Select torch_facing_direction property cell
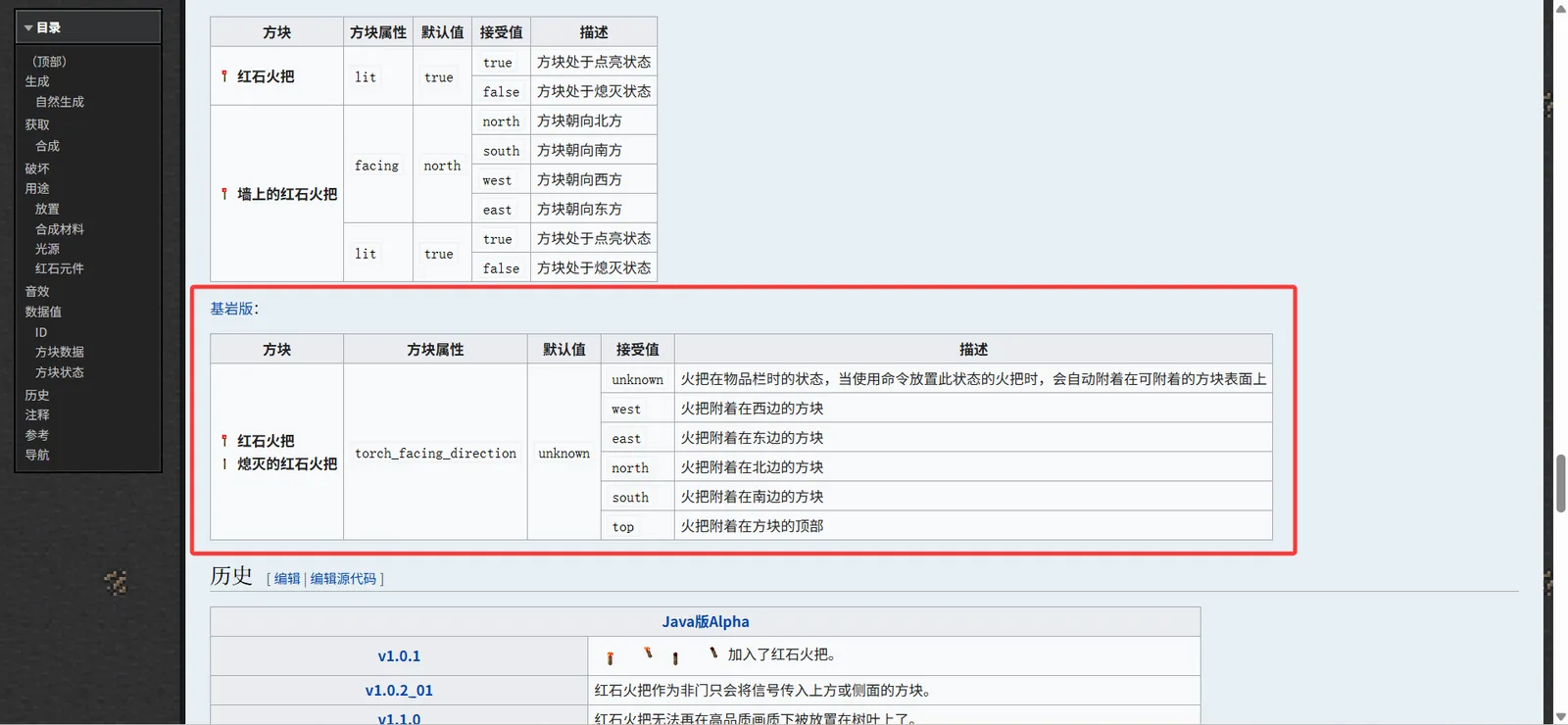 [x=435, y=453]
